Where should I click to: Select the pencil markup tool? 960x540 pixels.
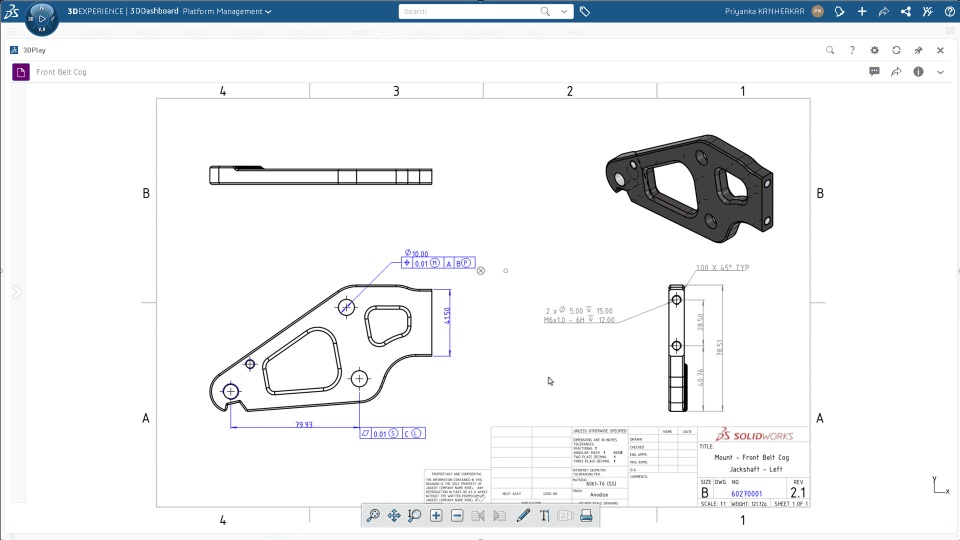coord(523,516)
